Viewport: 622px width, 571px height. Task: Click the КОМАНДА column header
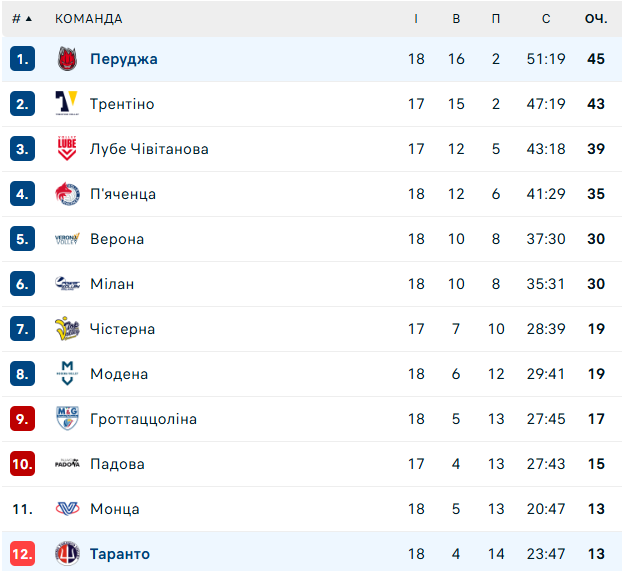point(89,18)
